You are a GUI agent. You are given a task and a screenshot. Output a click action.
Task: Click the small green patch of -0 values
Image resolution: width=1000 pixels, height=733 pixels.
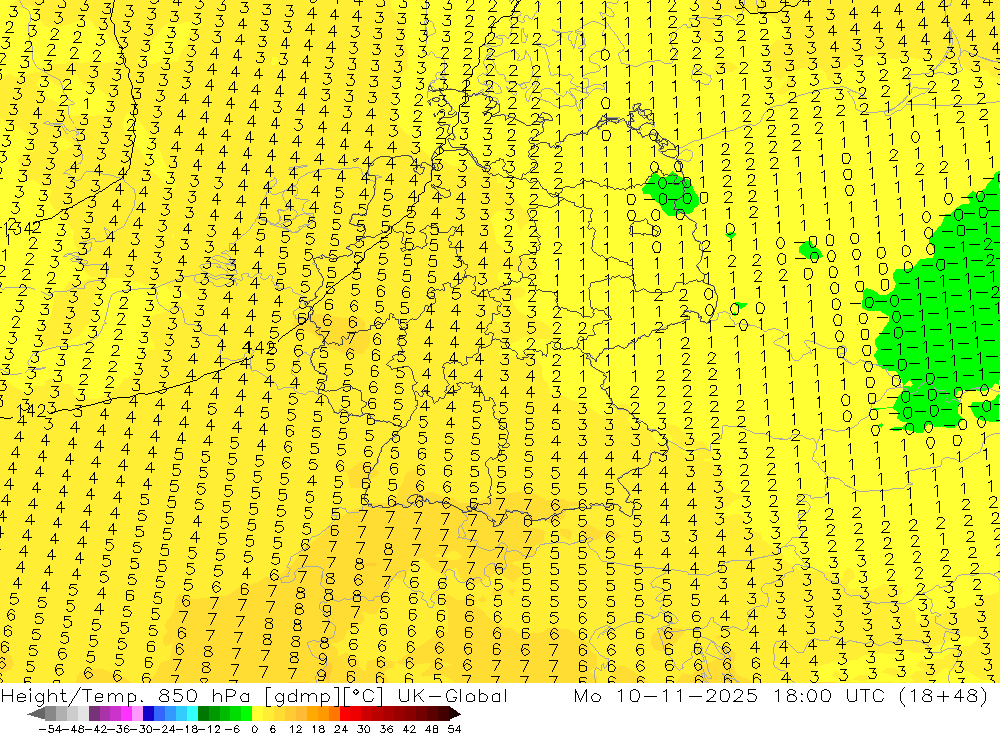click(671, 193)
